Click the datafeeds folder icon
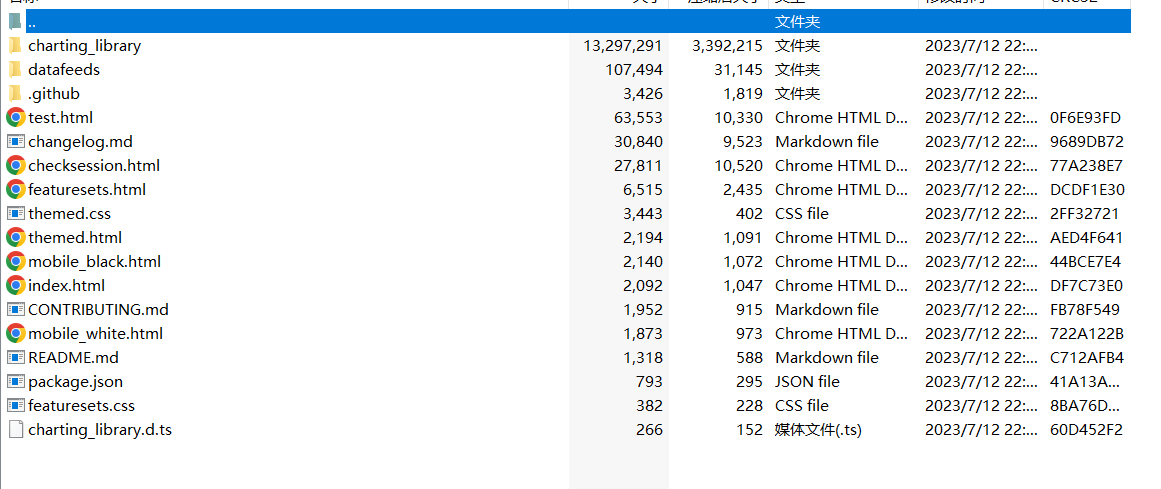 [15, 70]
